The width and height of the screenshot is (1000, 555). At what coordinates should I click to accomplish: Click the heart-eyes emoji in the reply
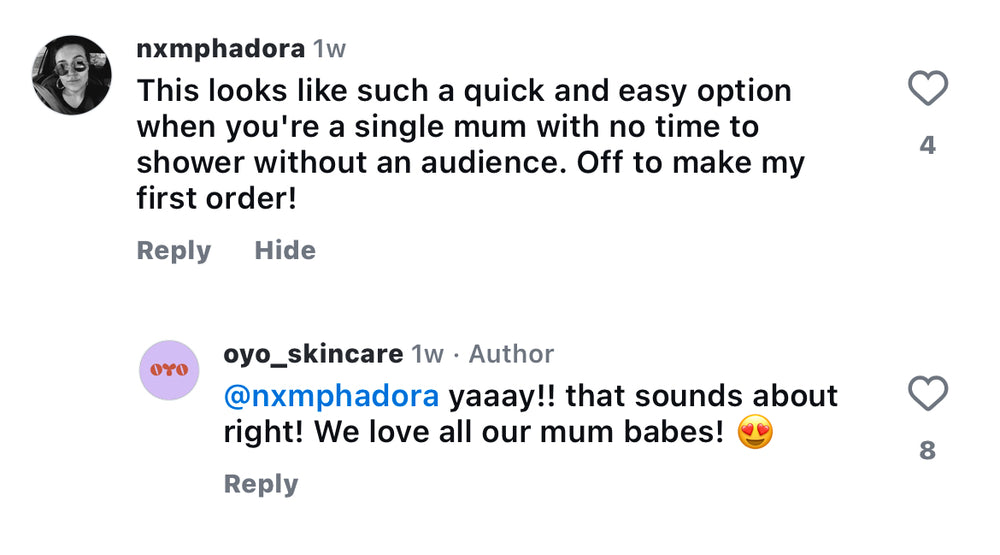click(755, 433)
